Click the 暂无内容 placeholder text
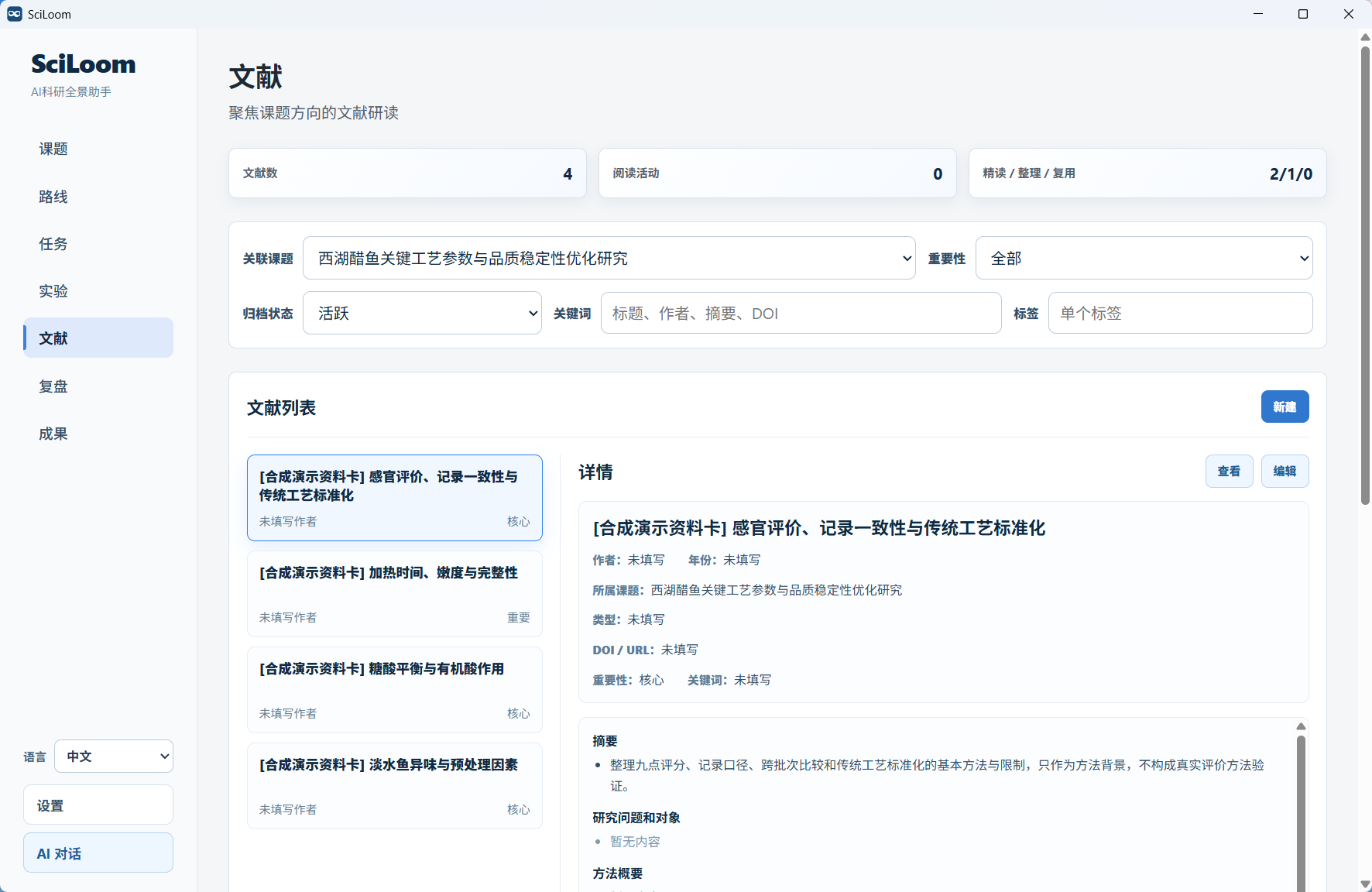 click(635, 842)
